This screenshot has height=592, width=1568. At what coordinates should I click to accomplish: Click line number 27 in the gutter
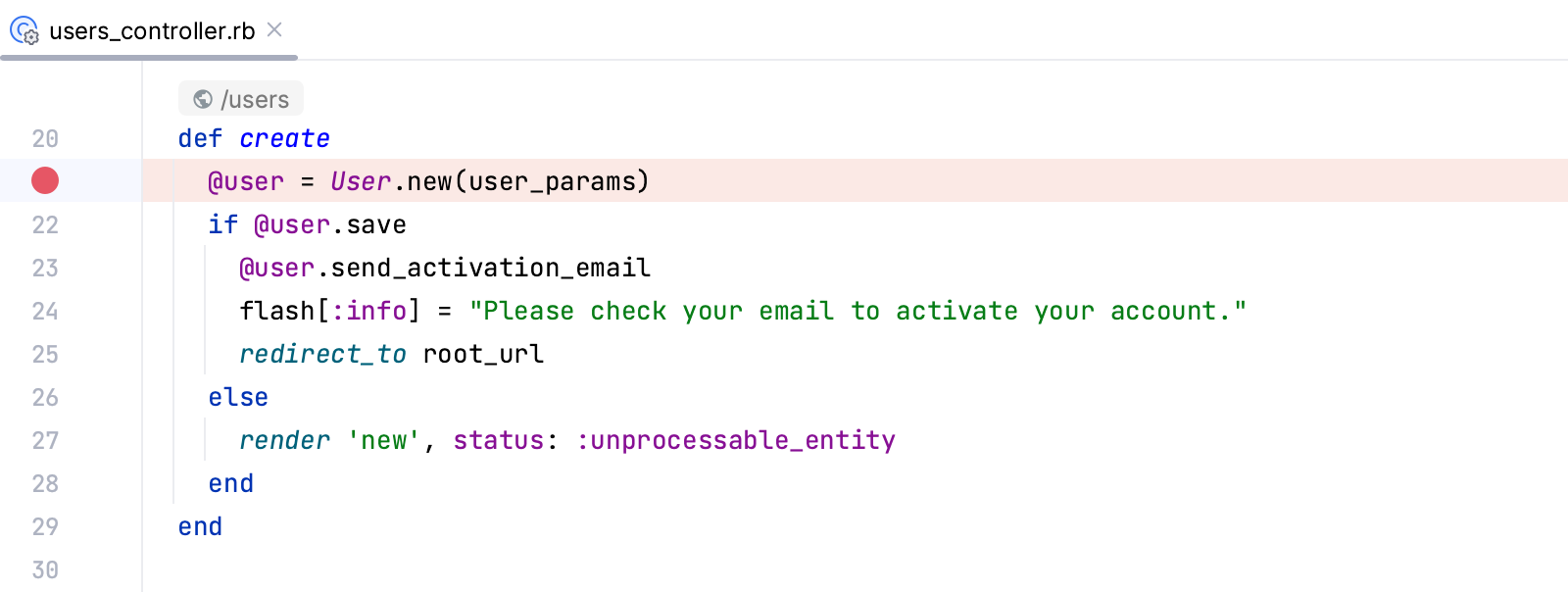[x=44, y=440]
